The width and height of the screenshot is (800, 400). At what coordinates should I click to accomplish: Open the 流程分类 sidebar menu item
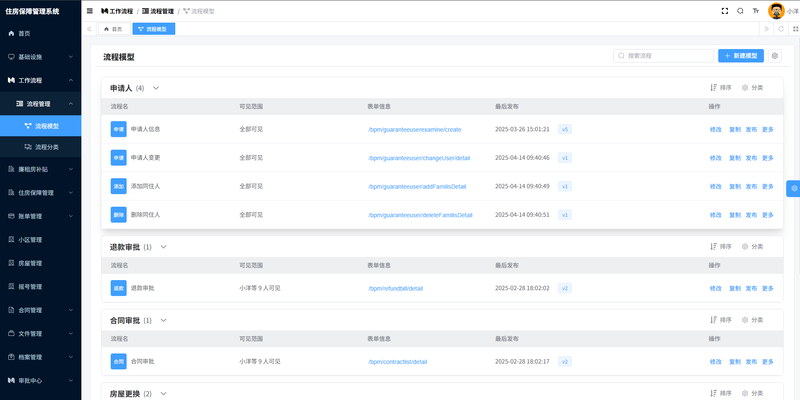(47, 147)
